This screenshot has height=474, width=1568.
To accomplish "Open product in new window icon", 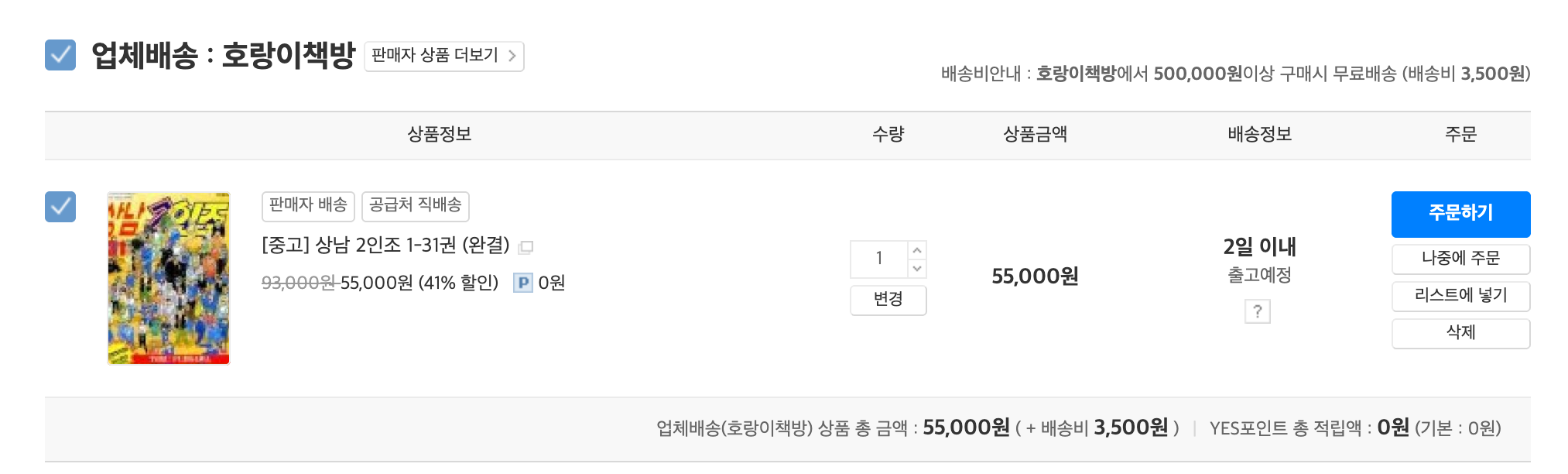I will pyautogui.click(x=526, y=247).
